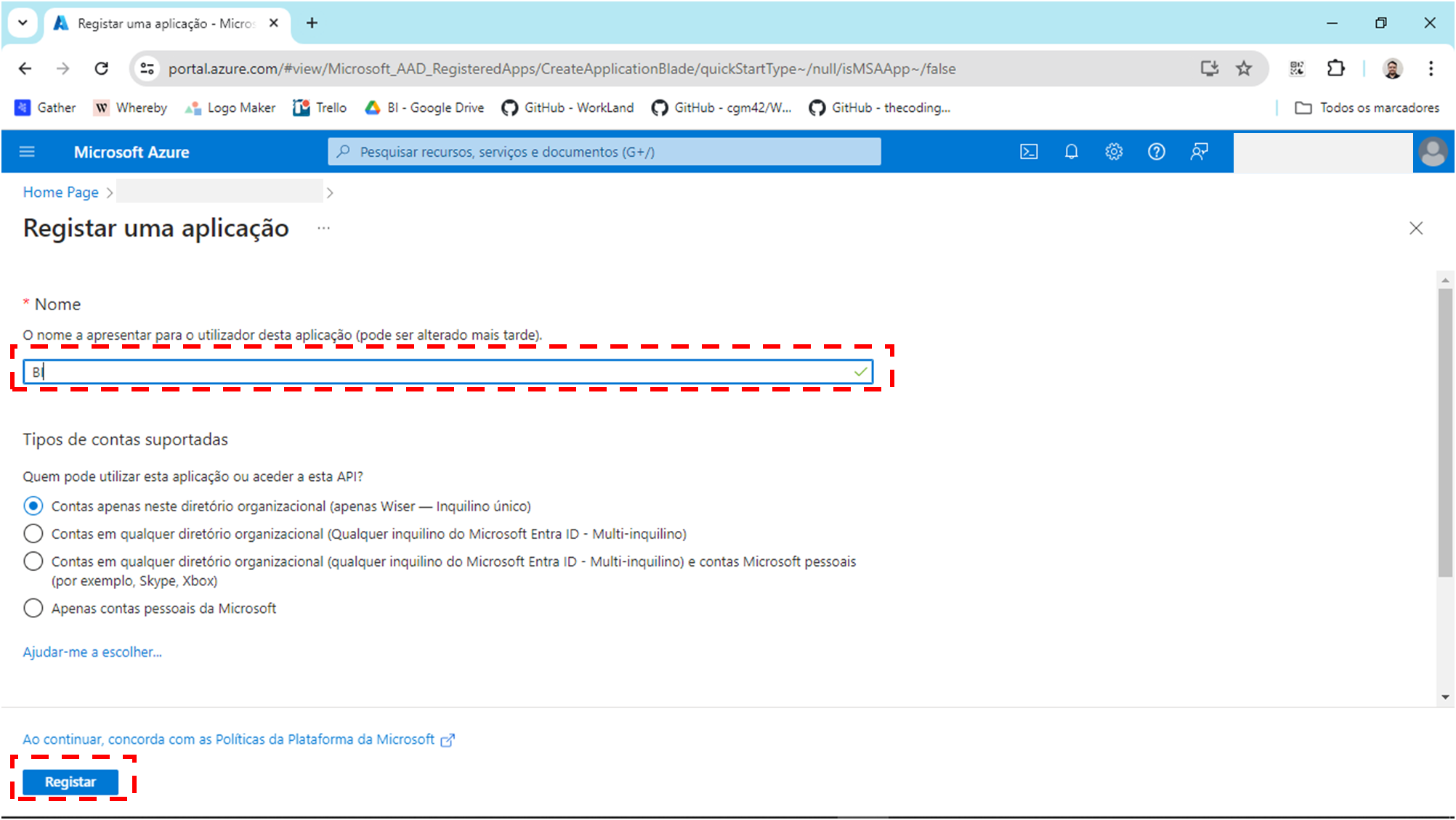Open the Azure help question mark icon
This screenshot has width=1456, height=820.
tap(1156, 152)
